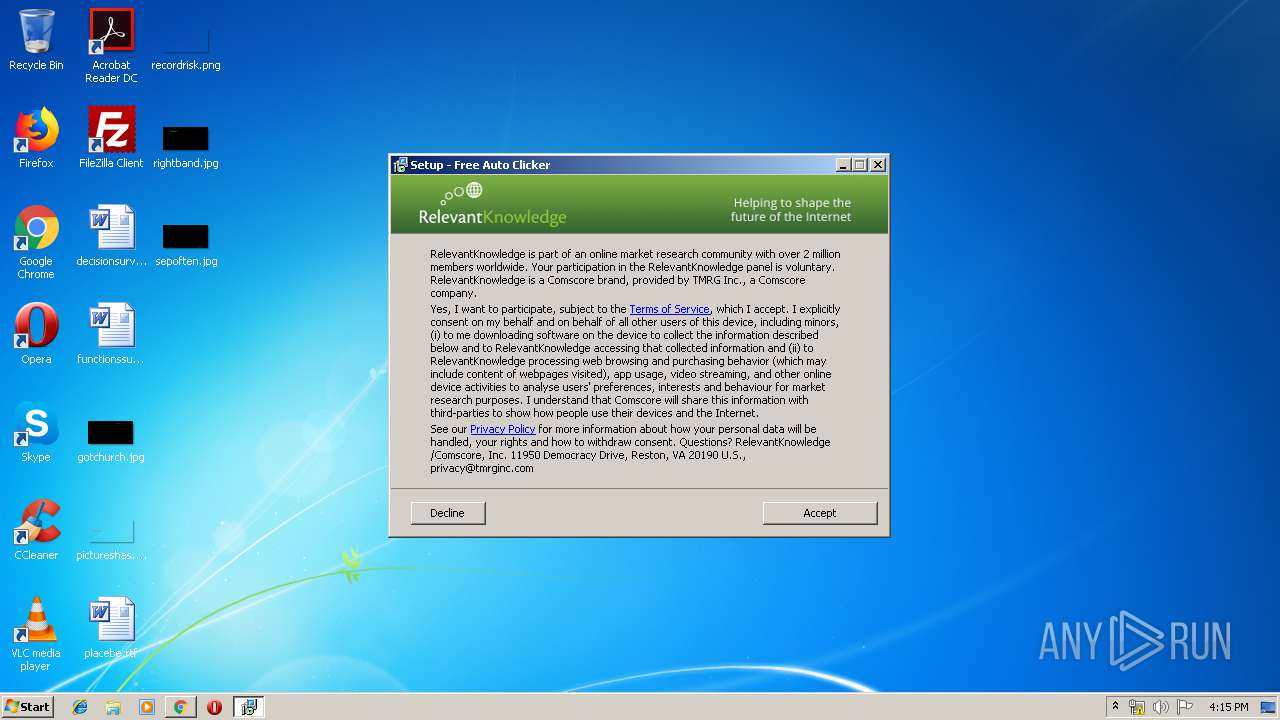
Task: Select the gotchurch.jpg file icon
Action: (x=111, y=438)
